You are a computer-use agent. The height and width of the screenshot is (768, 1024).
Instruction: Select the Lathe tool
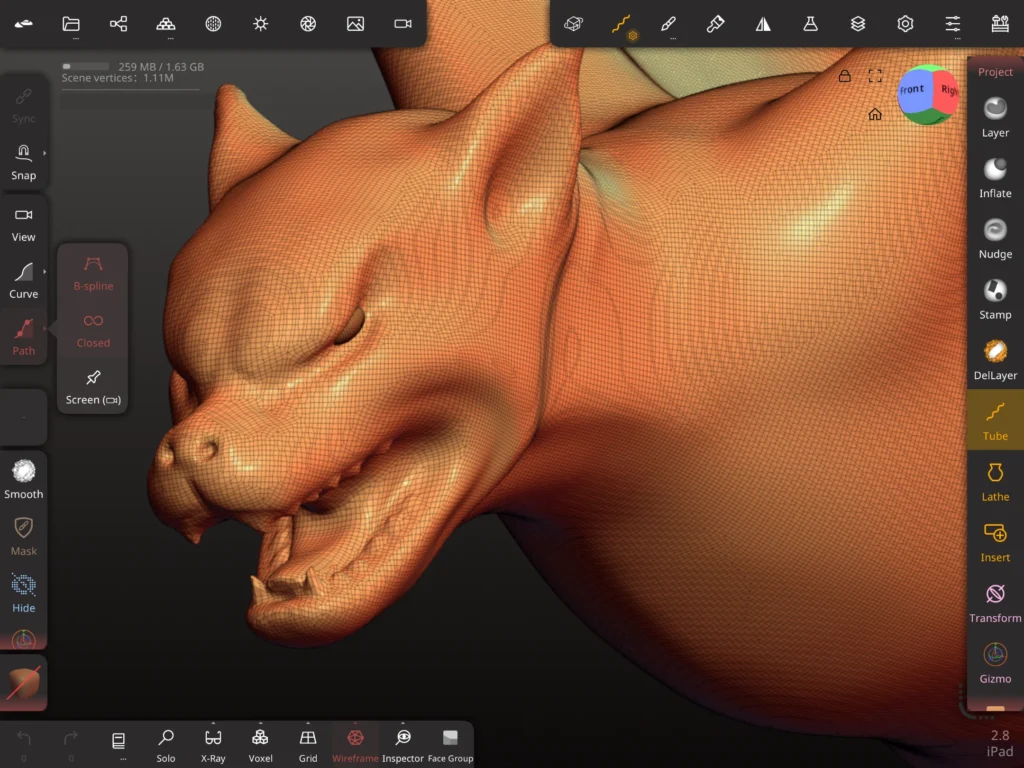pos(995,482)
